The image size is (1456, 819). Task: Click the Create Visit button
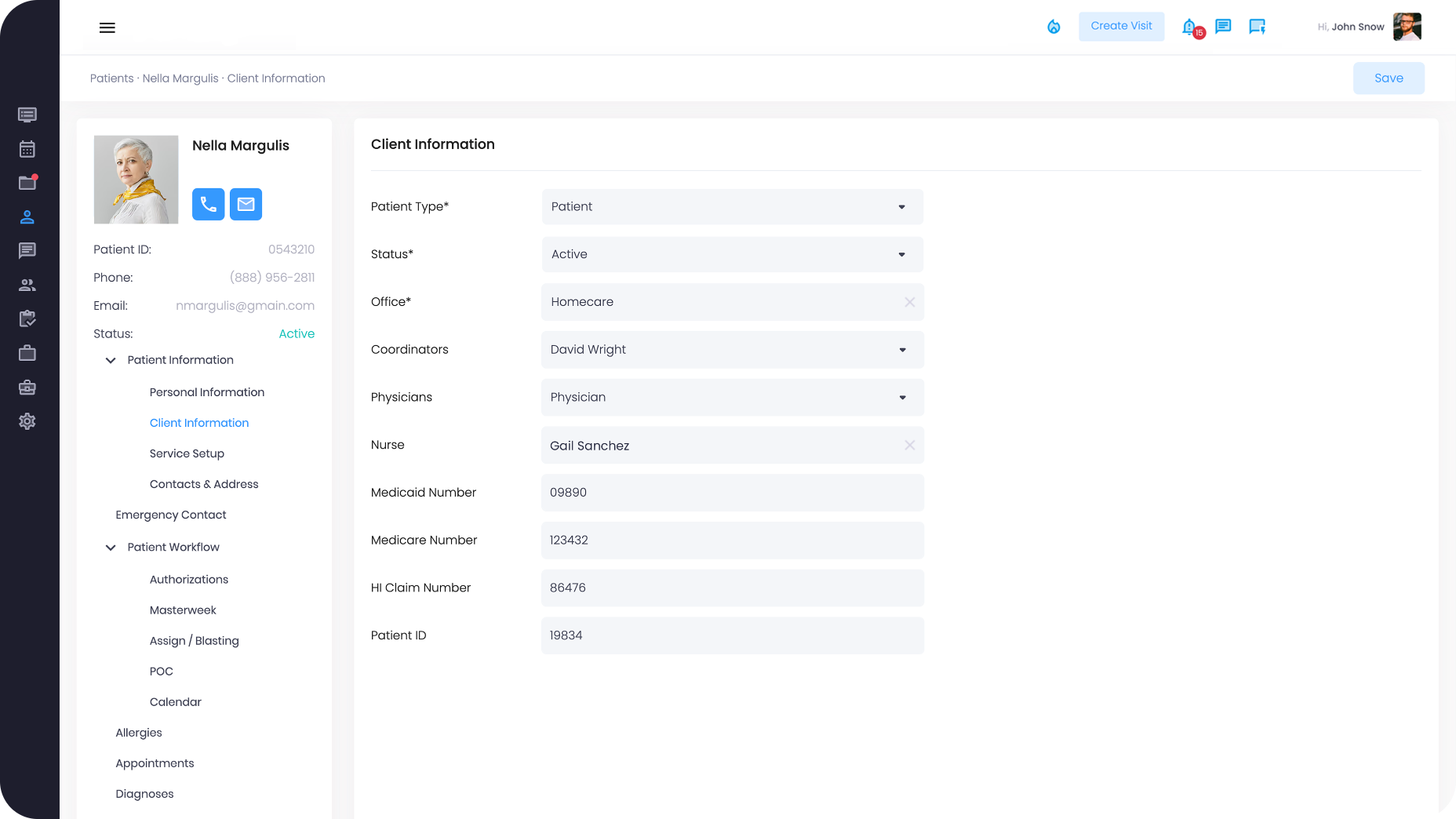pyautogui.click(x=1121, y=27)
